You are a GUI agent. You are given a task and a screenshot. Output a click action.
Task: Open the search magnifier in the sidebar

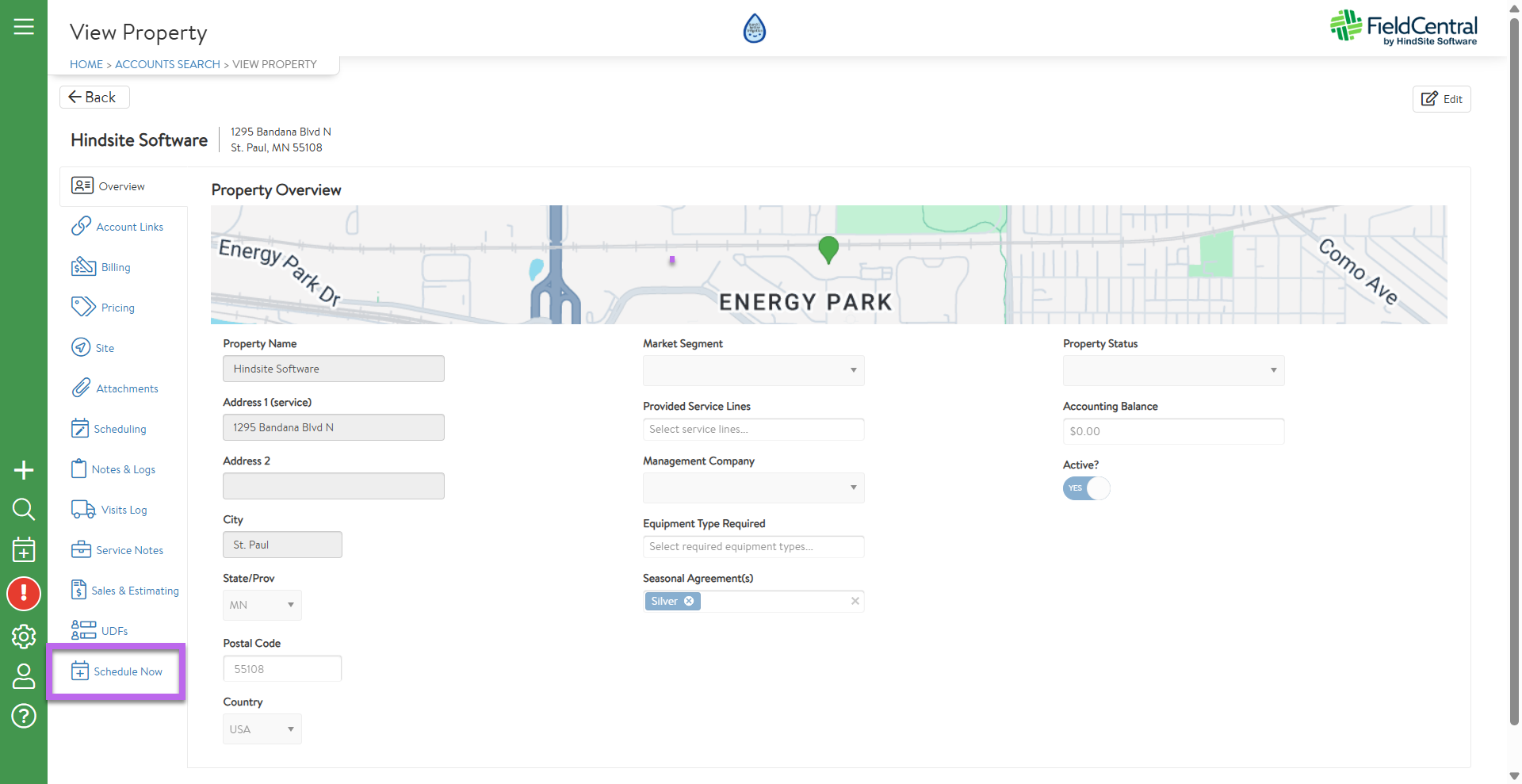(24, 509)
